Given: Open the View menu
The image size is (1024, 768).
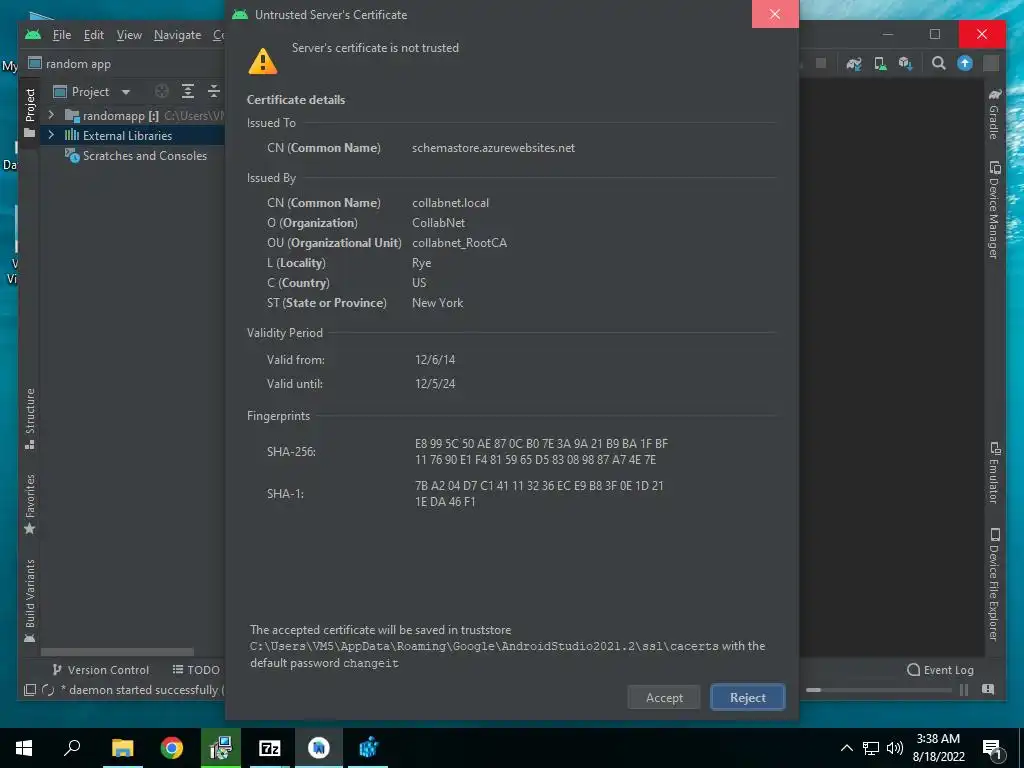Looking at the screenshot, I should point(129,35).
